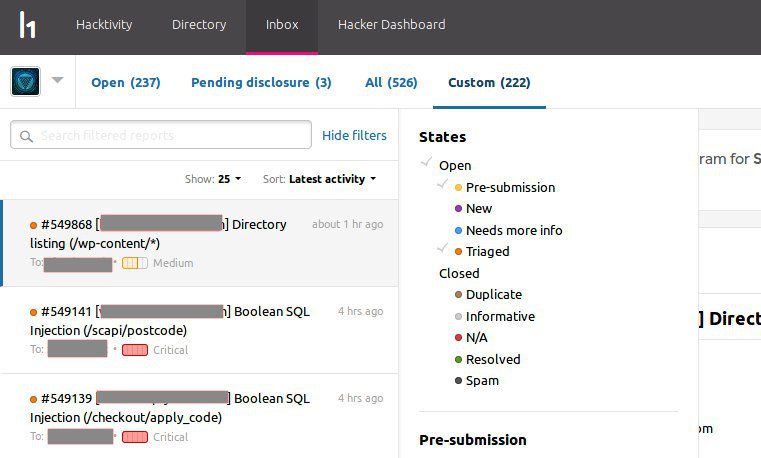This screenshot has height=458, width=761.
Task: Toggle the Open state filter
Action: point(455,165)
